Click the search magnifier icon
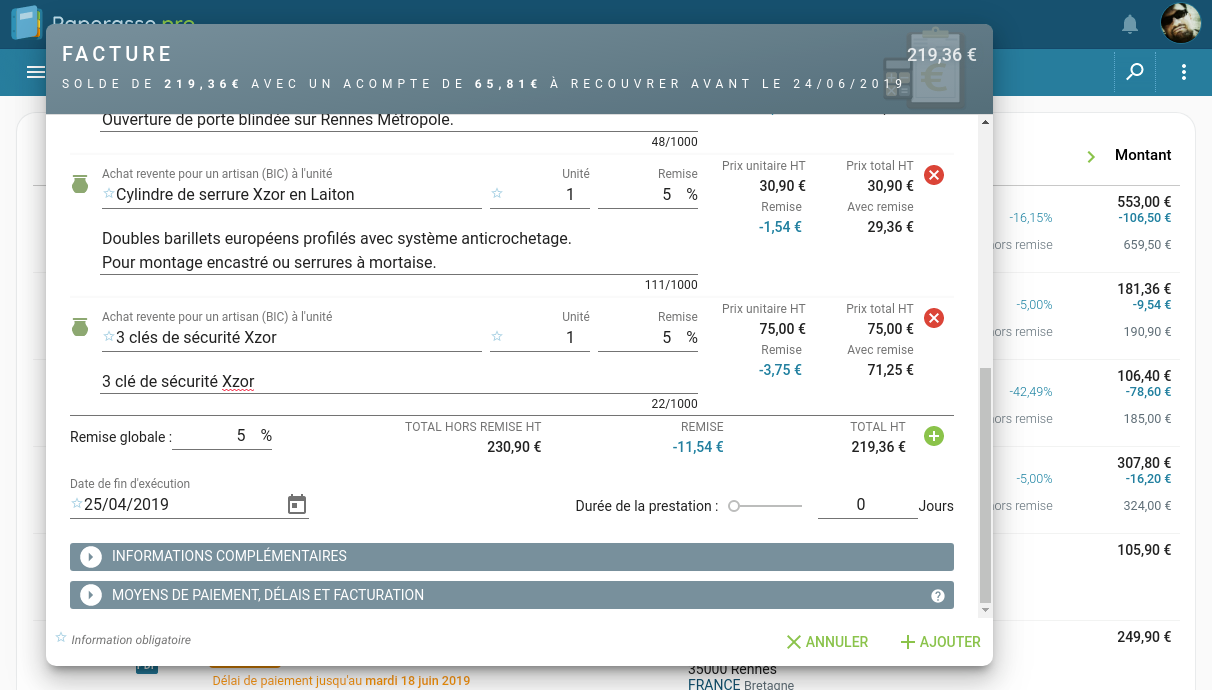 pyautogui.click(x=1135, y=72)
